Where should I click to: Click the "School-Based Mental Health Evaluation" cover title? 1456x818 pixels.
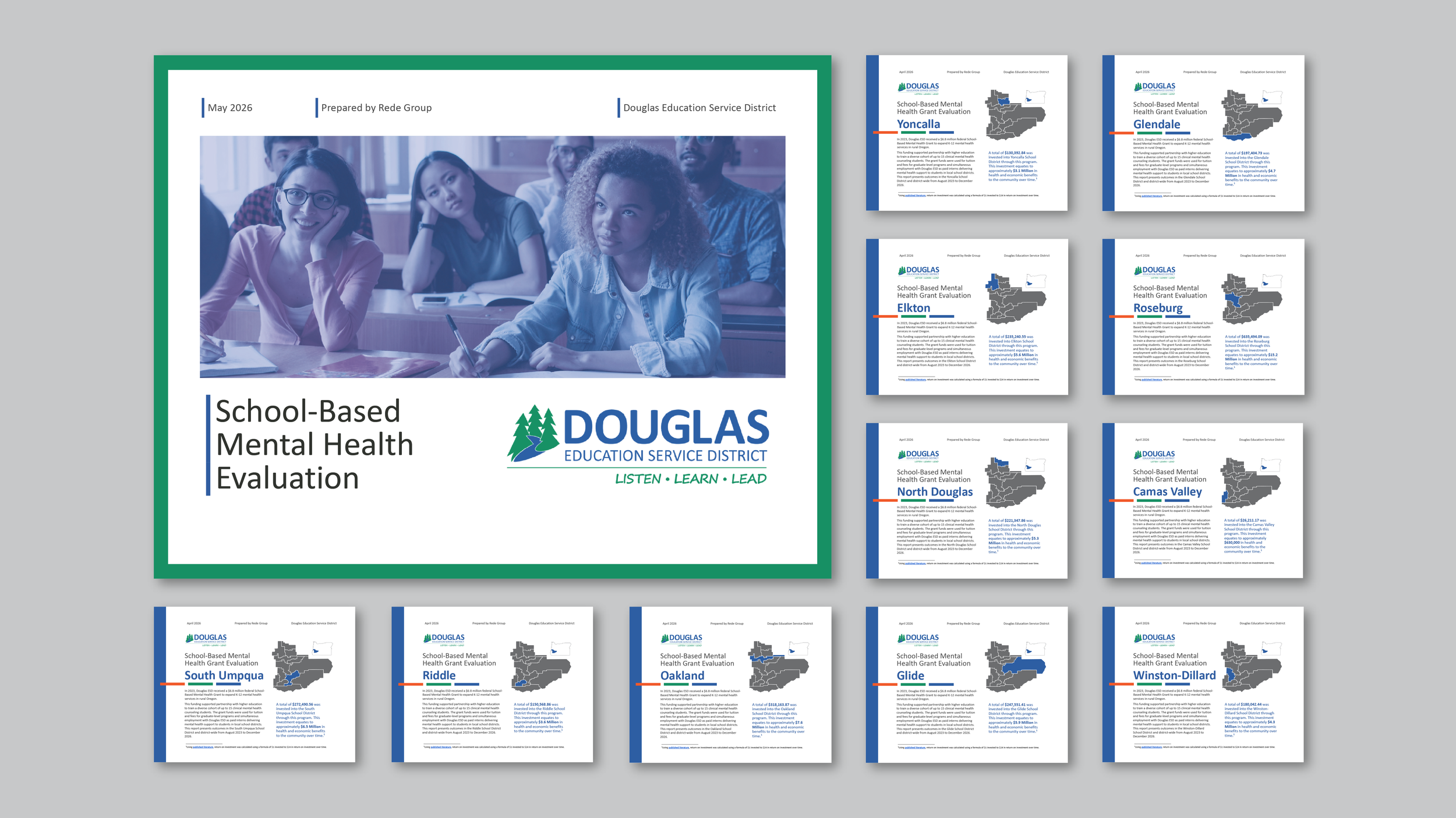tap(314, 445)
